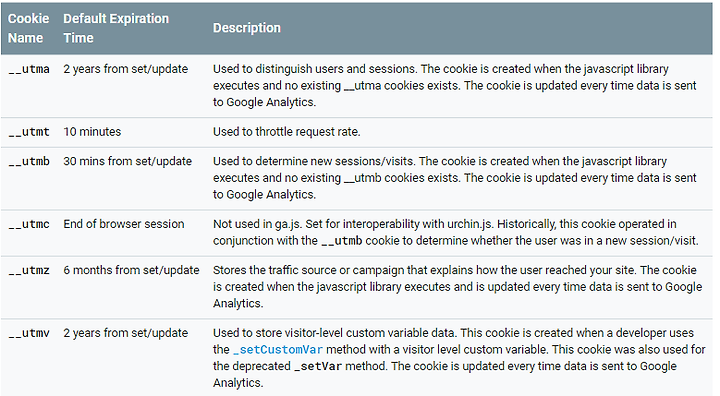Select the __utma cookie name cell
Image resolution: width=720 pixels, height=396 pixels.
click(x=29, y=69)
